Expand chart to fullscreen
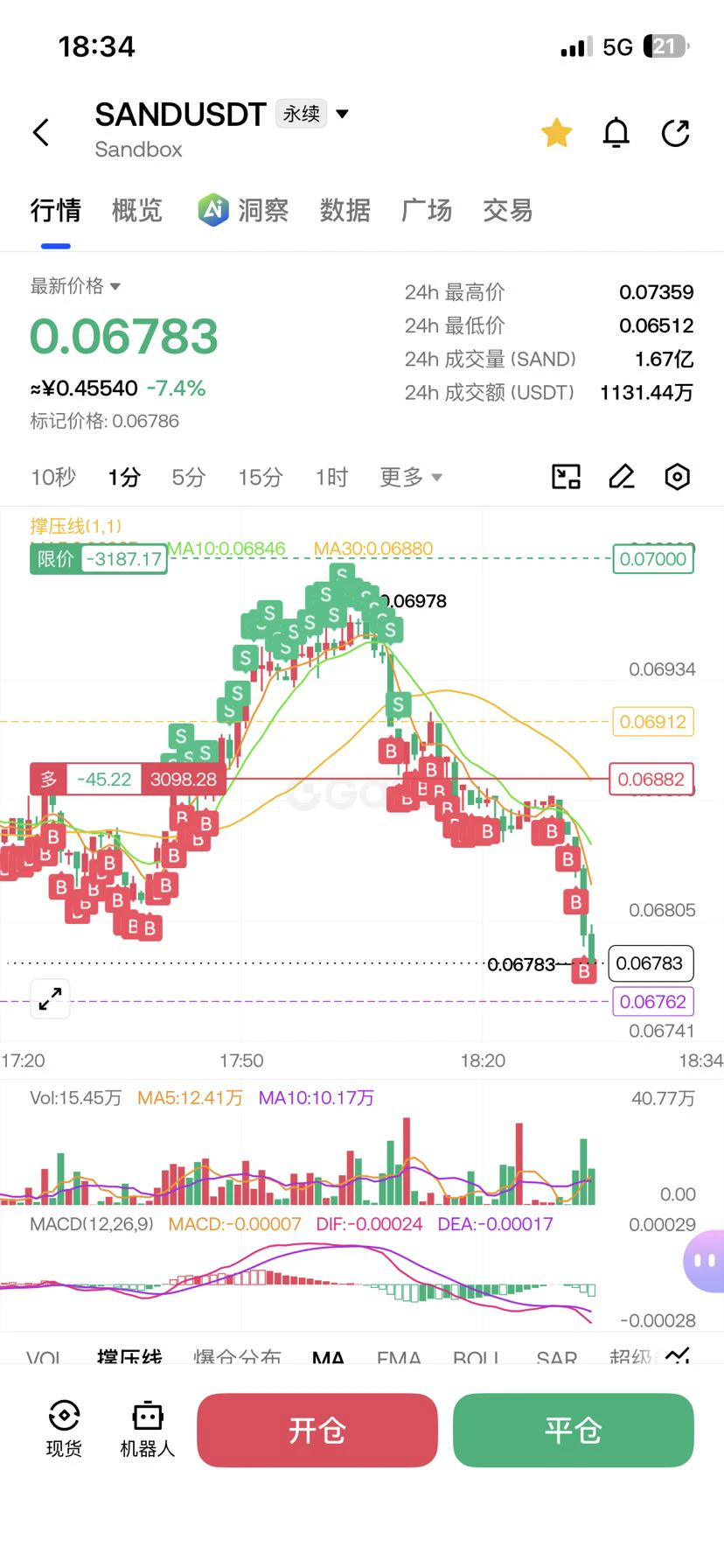 51,998
